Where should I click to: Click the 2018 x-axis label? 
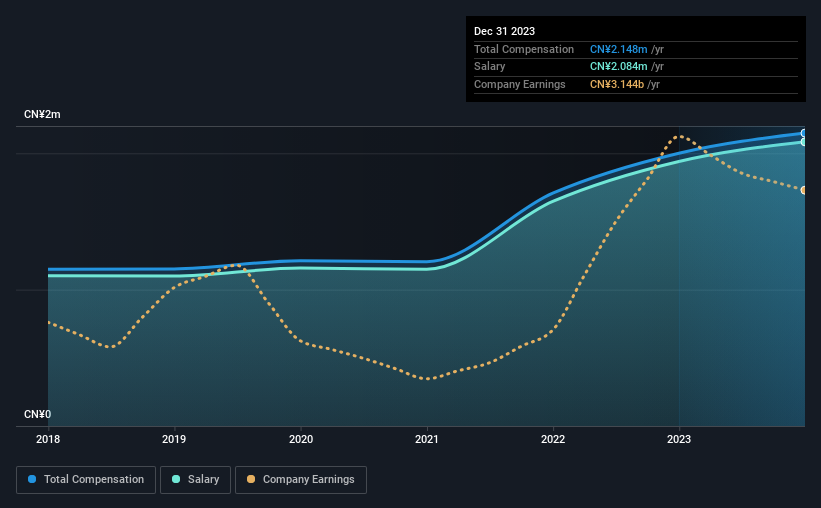click(x=48, y=439)
